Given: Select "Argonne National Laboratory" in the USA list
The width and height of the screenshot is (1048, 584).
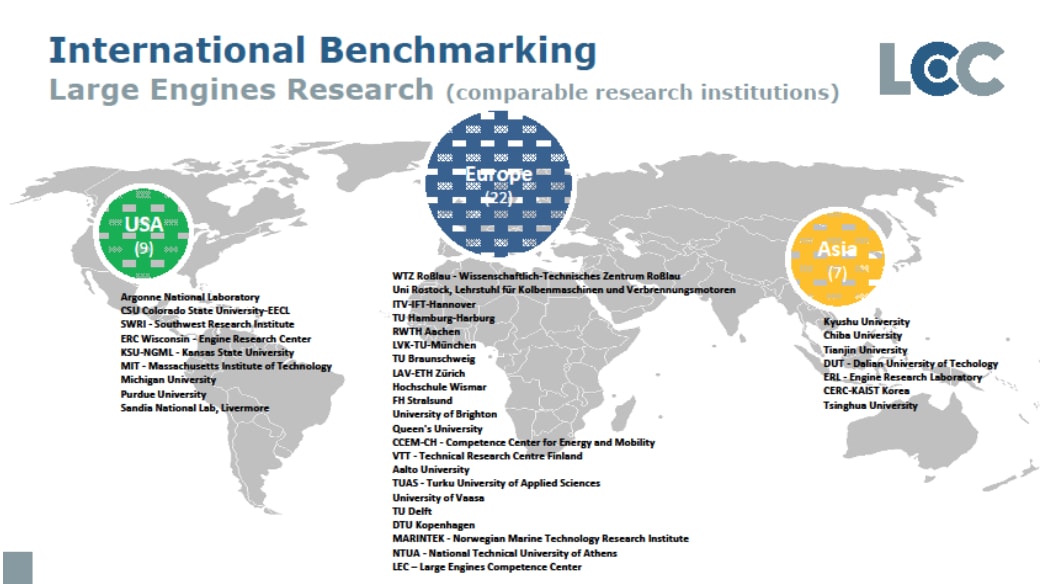Looking at the screenshot, I should pos(190,297).
